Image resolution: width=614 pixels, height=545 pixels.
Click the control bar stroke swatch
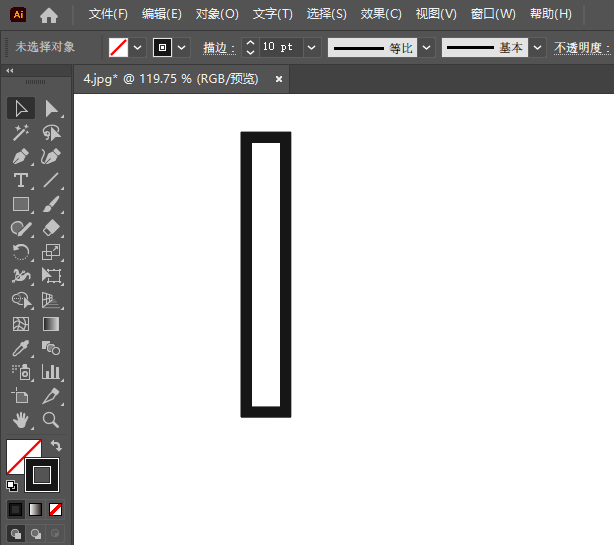[163, 48]
